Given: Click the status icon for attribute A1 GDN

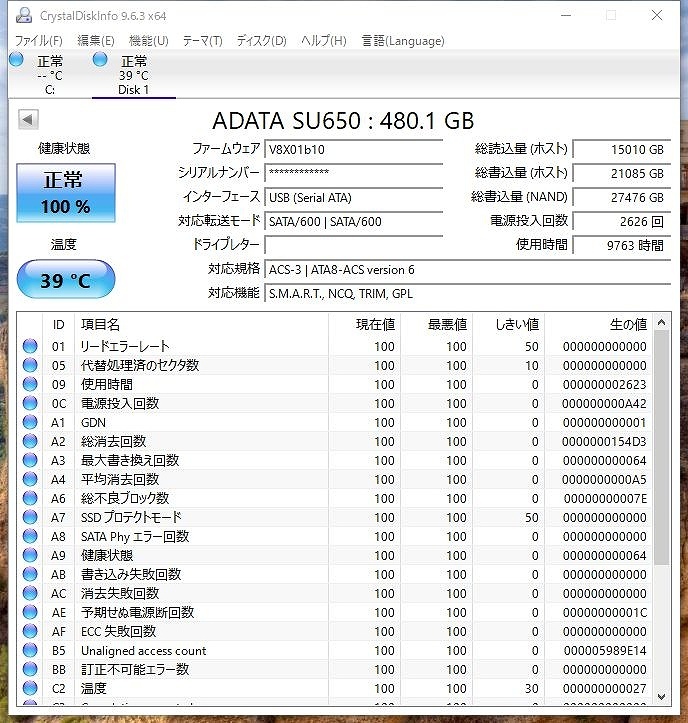Looking at the screenshot, I should point(30,422).
